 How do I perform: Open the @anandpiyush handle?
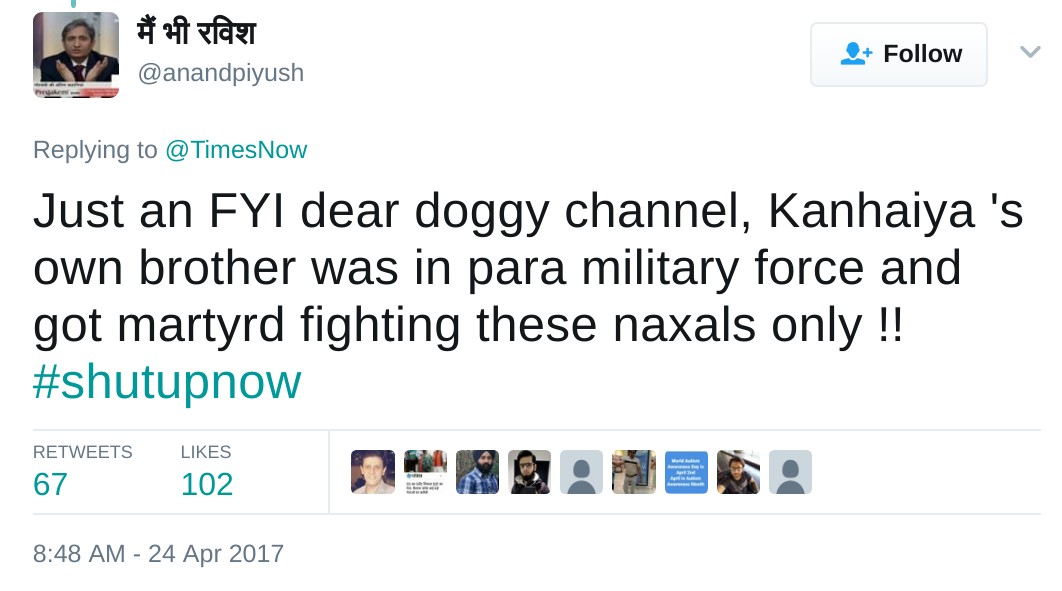pyautogui.click(x=221, y=73)
